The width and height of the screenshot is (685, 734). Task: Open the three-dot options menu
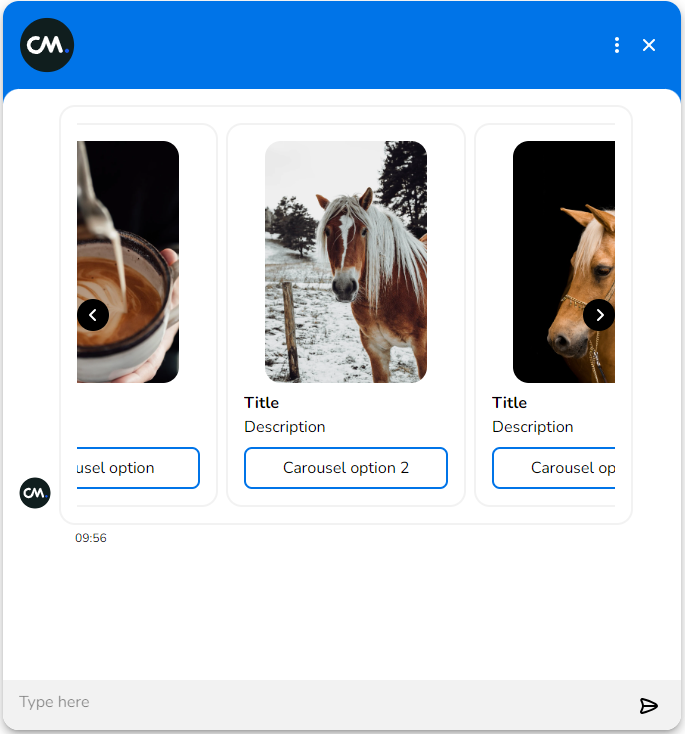tap(617, 45)
